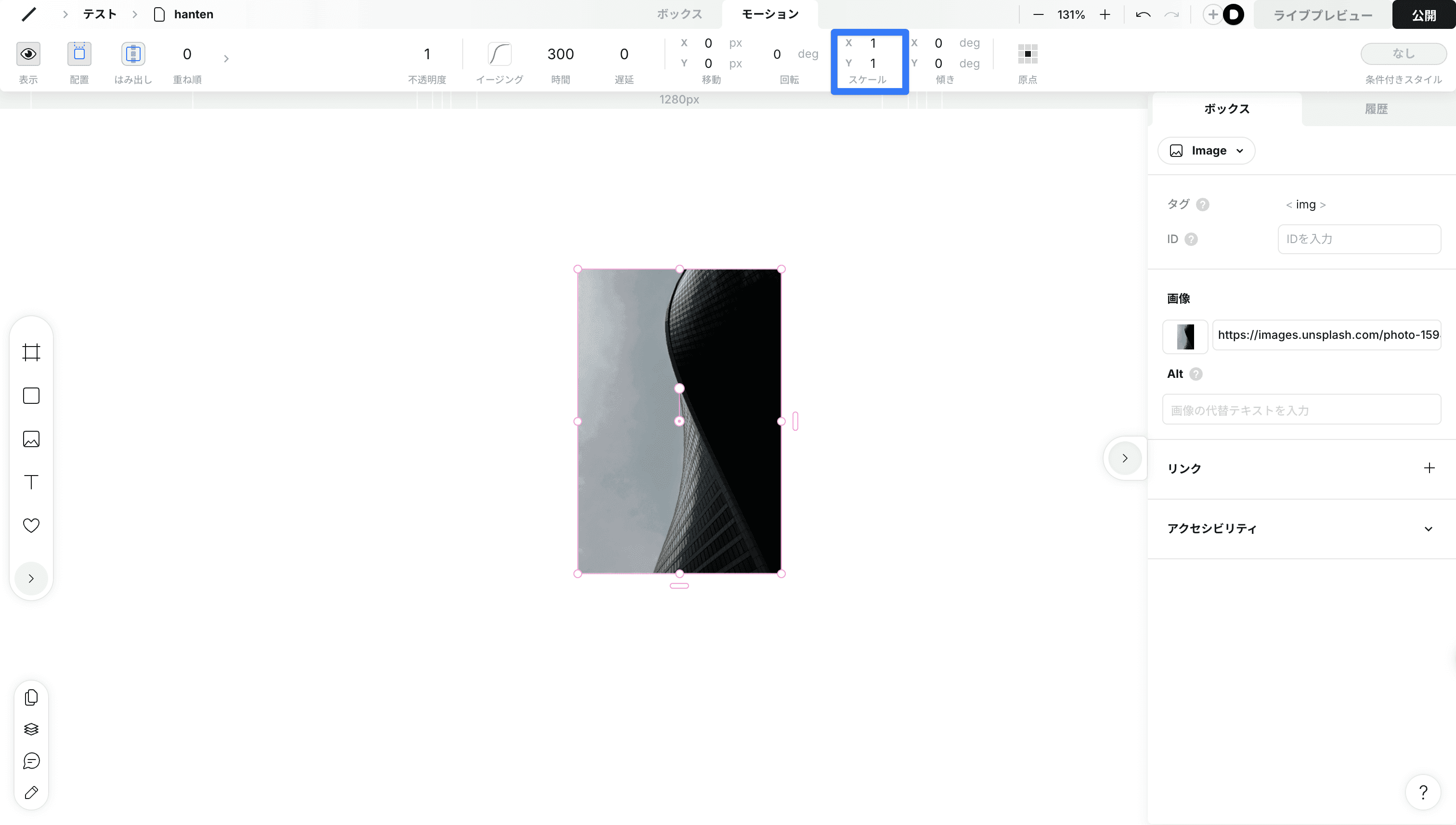Toggle the はみ出し overflow setting
The image size is (1456, 825).
click(133, 54)
